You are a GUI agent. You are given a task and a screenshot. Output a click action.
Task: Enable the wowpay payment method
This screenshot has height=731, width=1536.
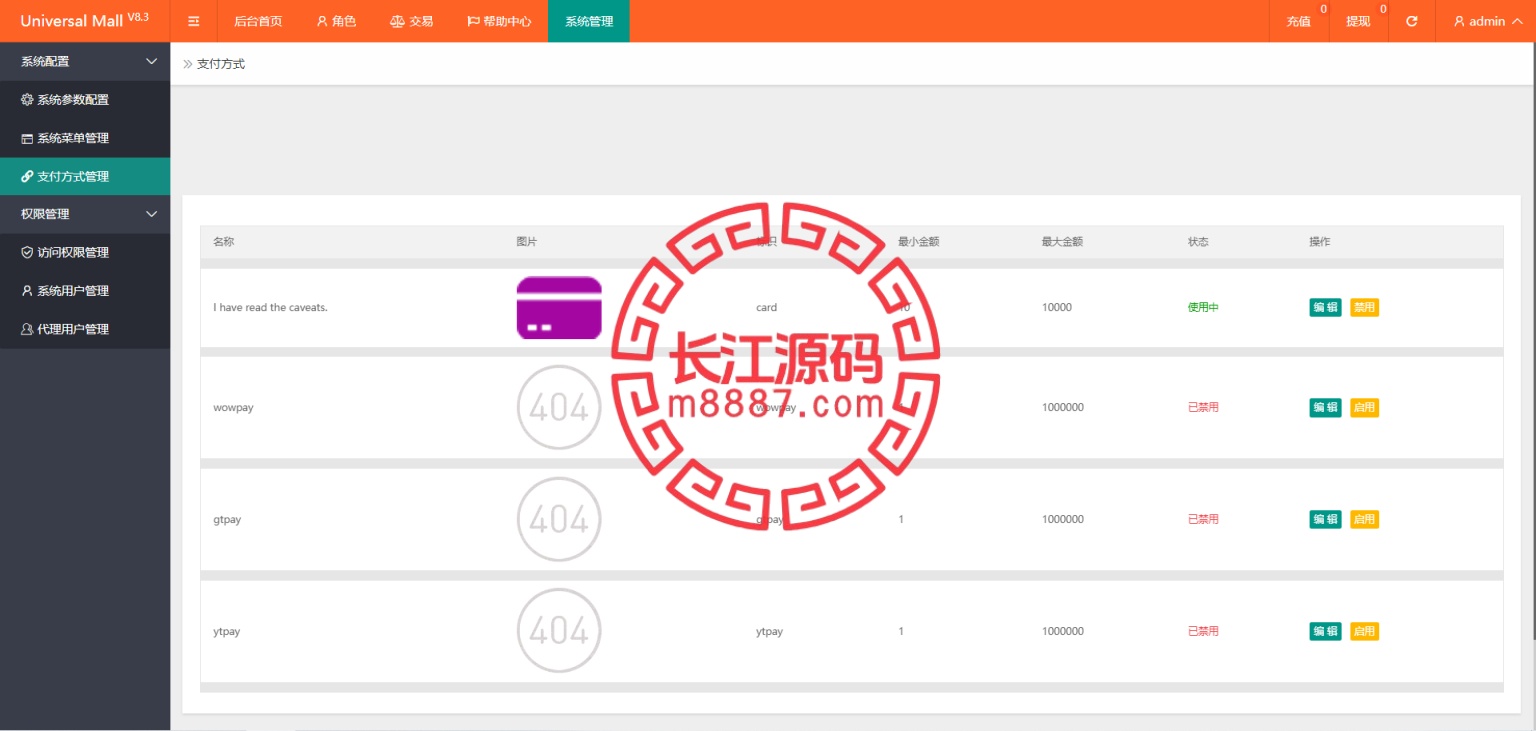[1364, 407]
